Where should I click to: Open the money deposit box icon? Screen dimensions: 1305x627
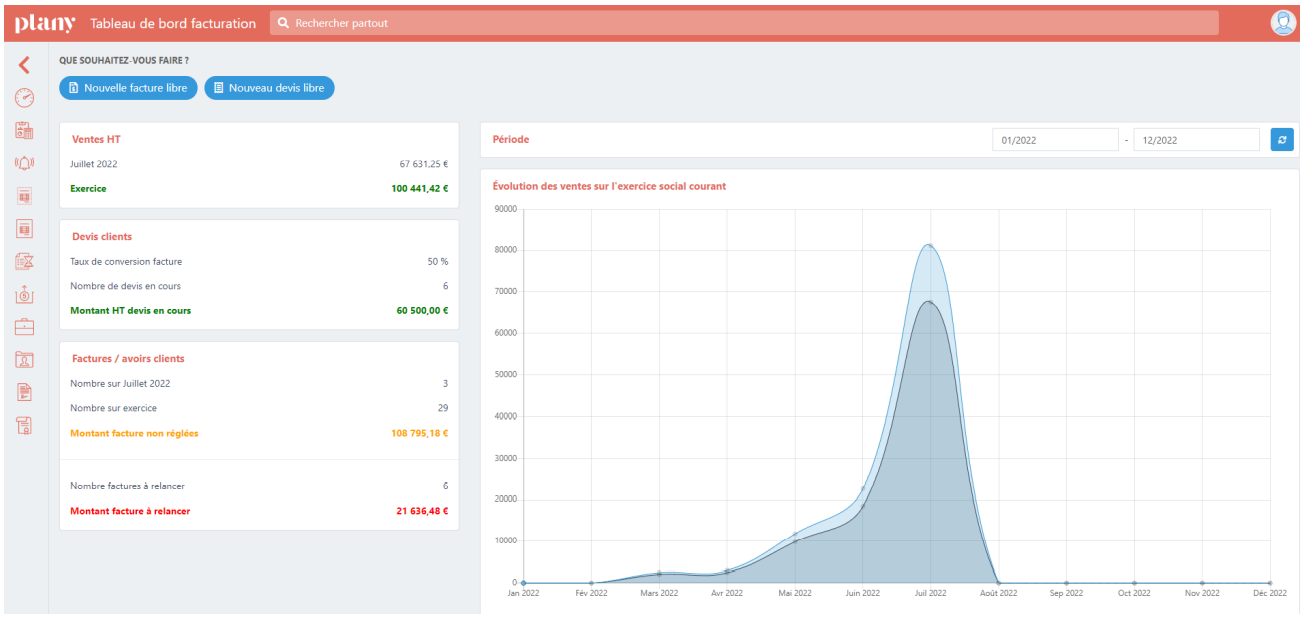pos(24,295)
